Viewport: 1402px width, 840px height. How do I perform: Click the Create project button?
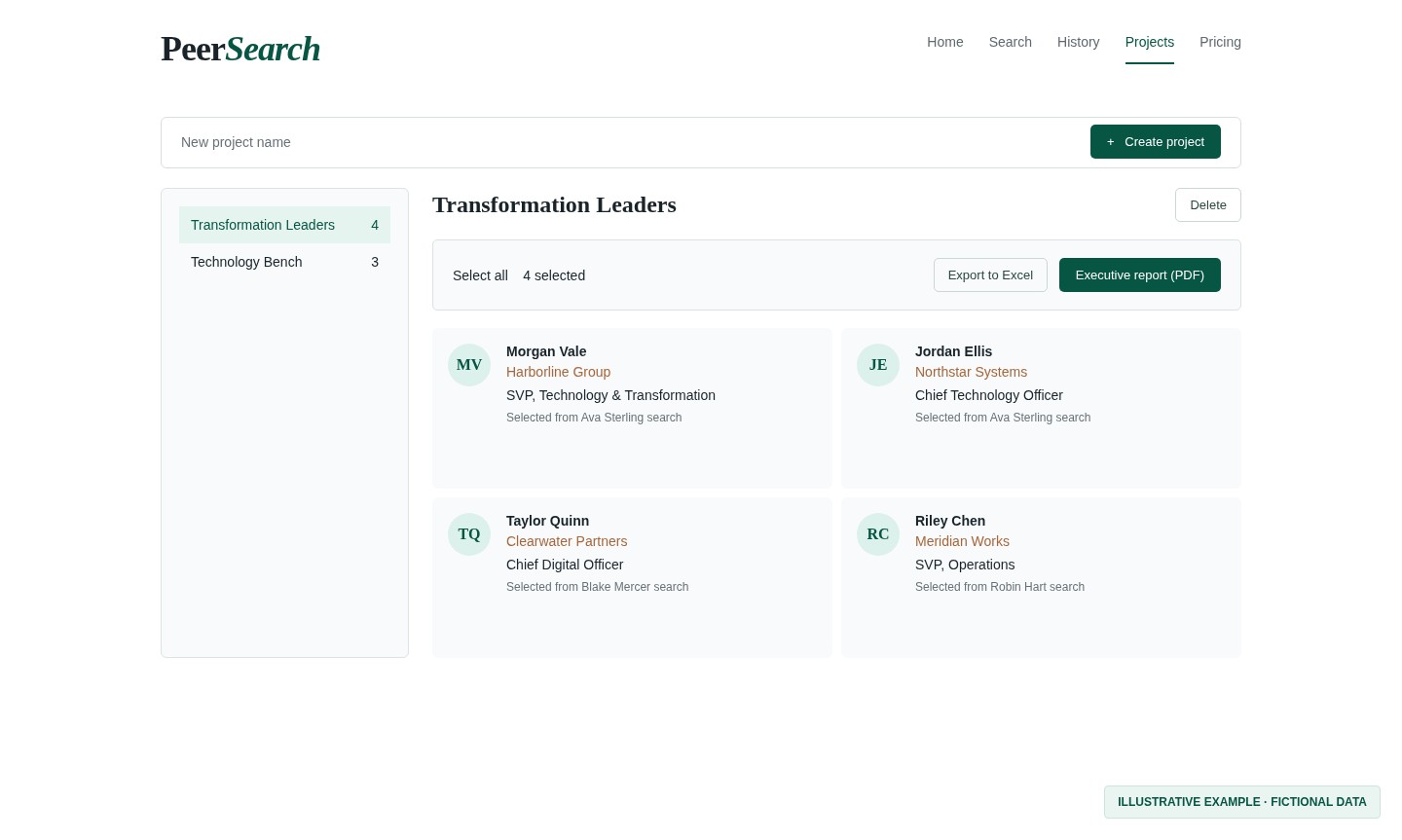pyautogui.click(x=1155, y=142)
